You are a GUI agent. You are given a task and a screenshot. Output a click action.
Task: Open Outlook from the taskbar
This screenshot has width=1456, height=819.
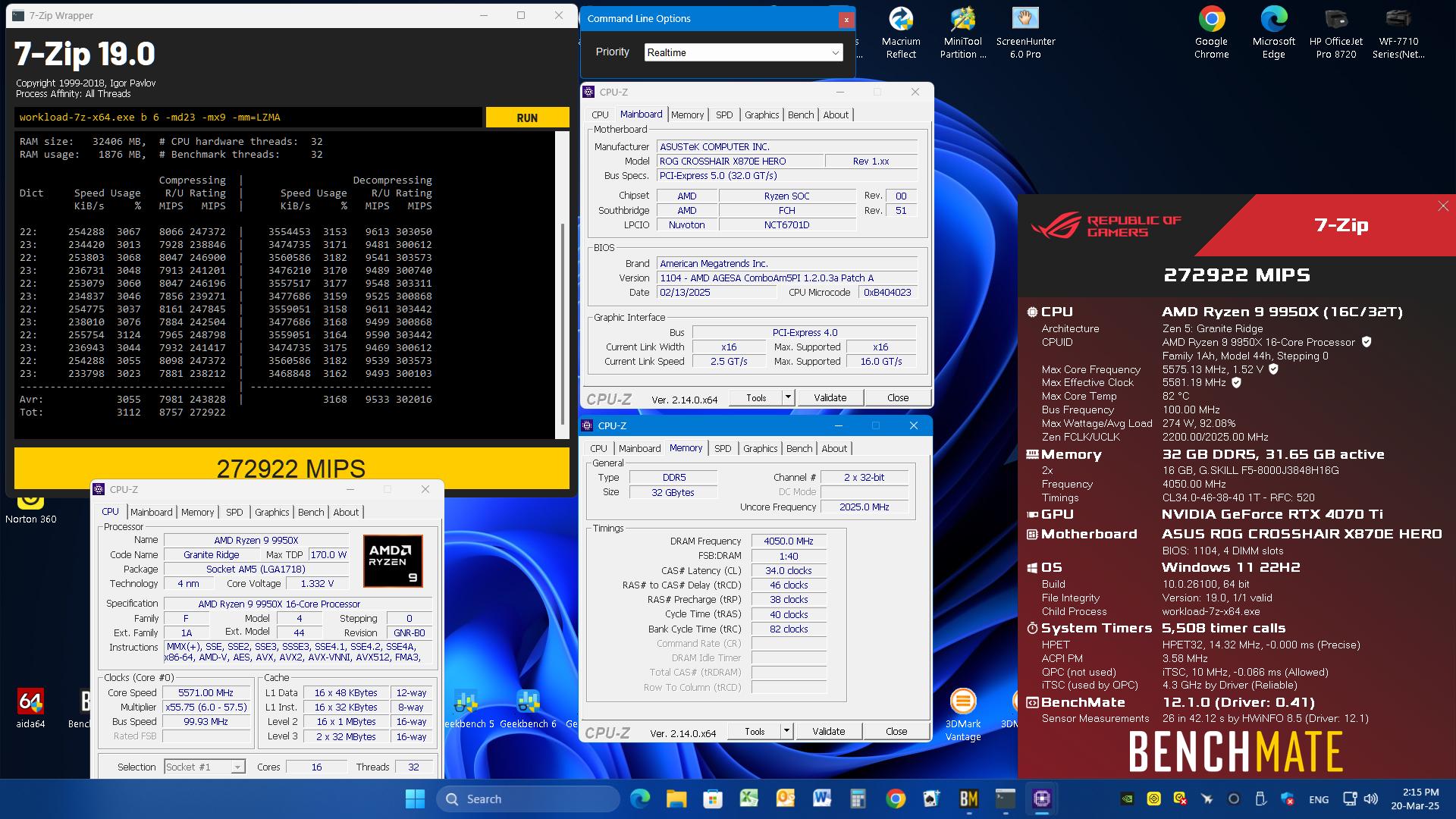(x=786, y=799)
